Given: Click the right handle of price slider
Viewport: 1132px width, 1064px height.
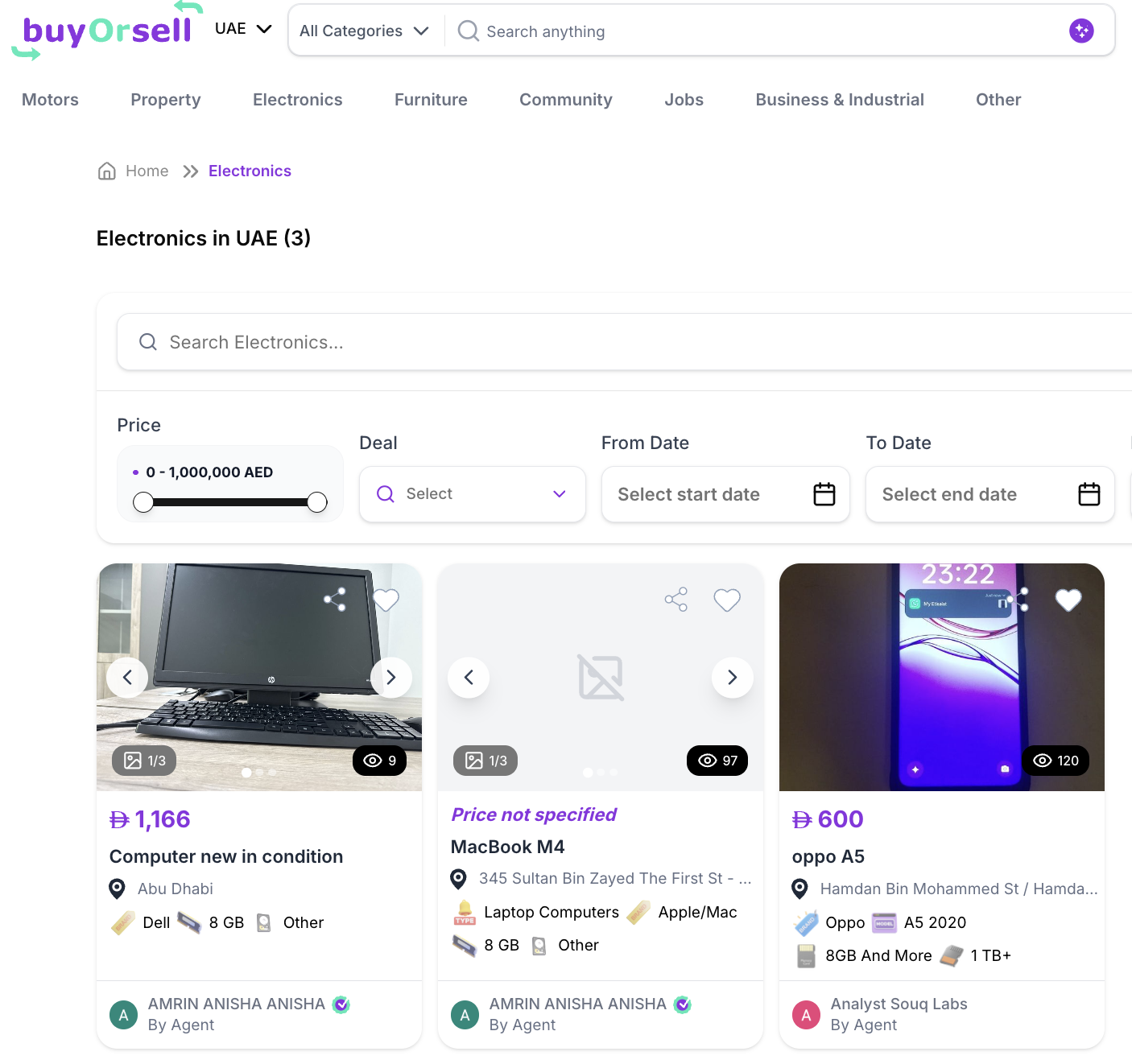Looking at the screenshot, I should point(317,502).
